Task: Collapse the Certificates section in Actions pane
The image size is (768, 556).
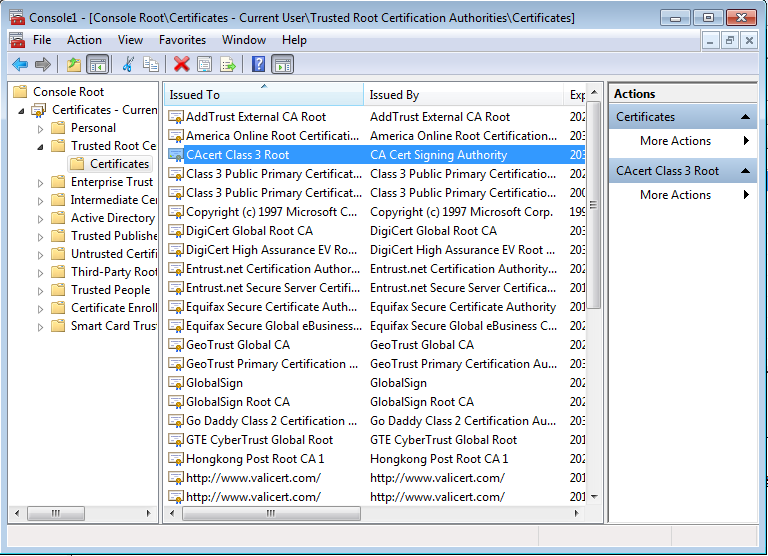Action: click(x=745, y=117)
